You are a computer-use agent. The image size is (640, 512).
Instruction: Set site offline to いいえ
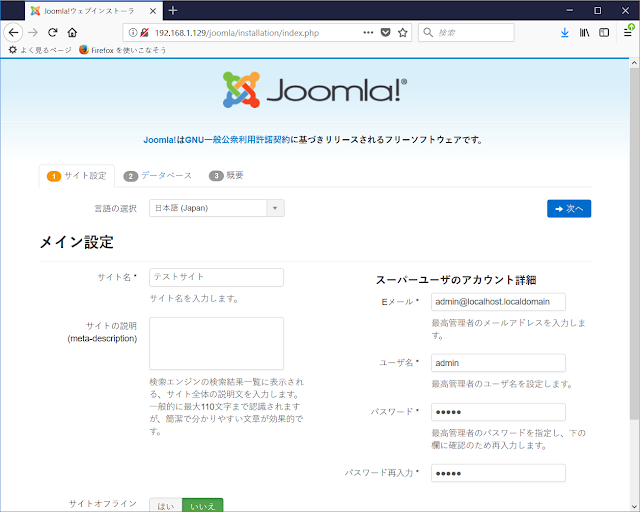pyautogui.click(x=202, y=505)
